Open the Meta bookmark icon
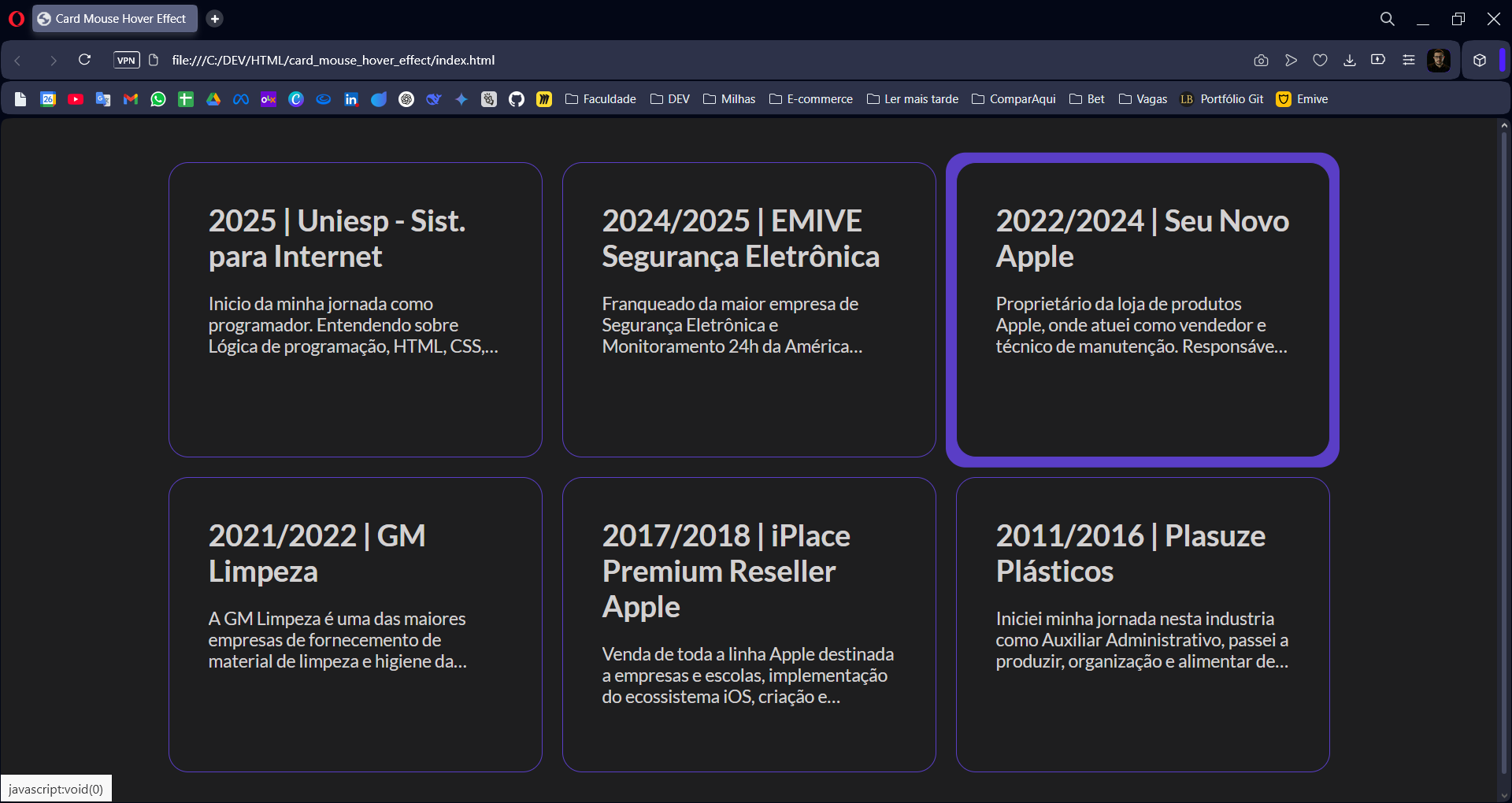The width and height of the screenshot is (1512, 803). click(x=241, y=99)
